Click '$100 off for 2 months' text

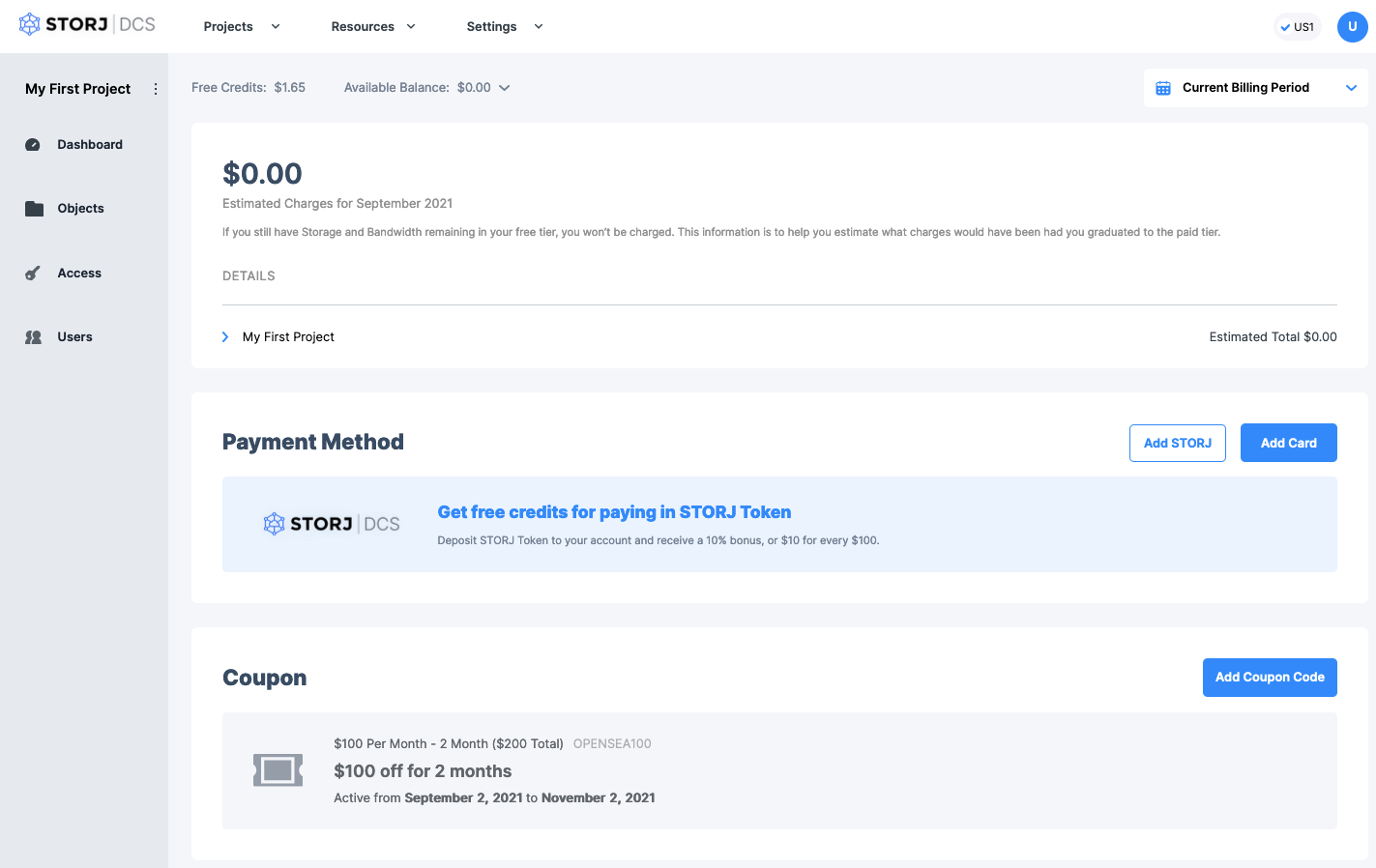tap(423, 771)
